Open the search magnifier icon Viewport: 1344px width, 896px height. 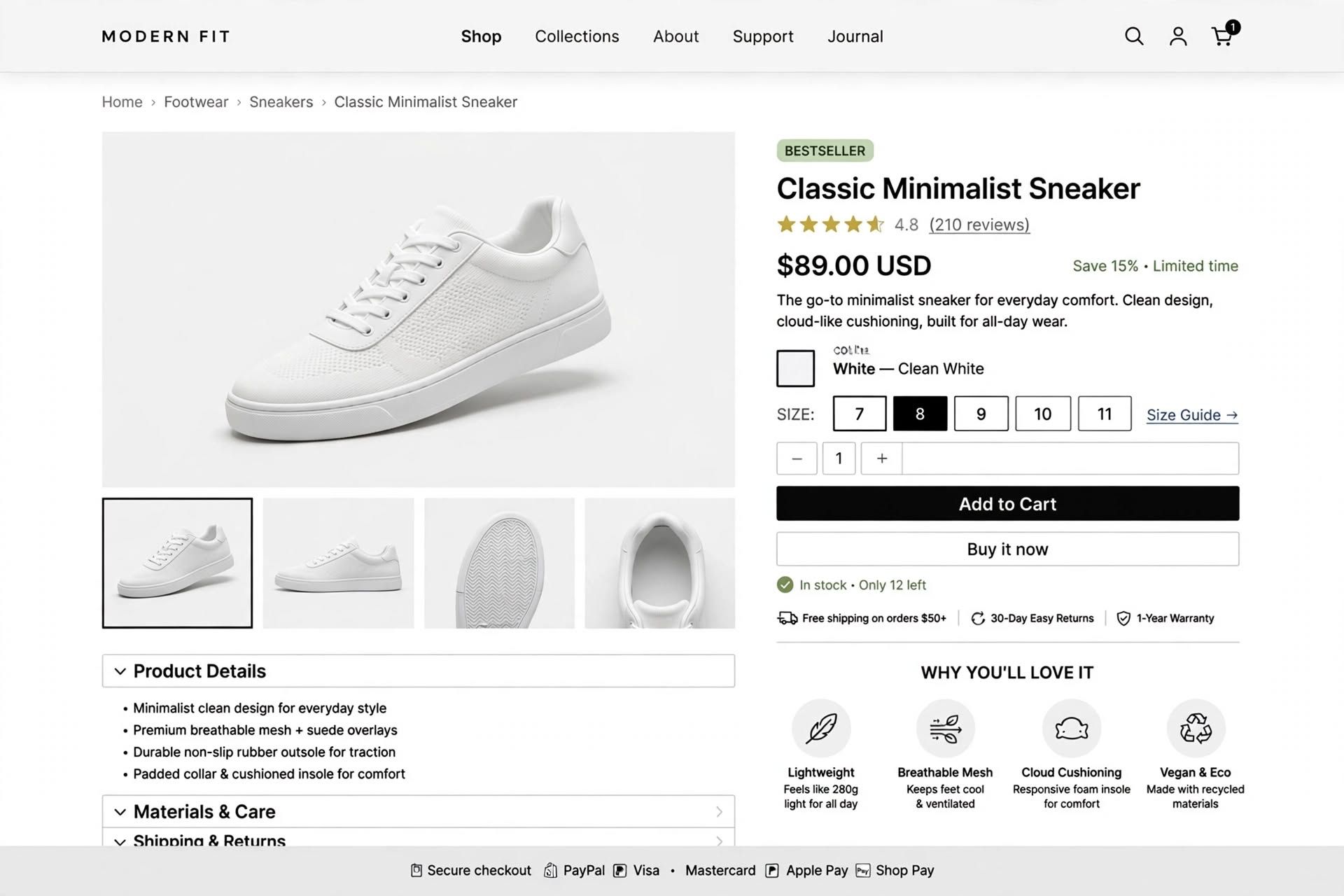coord(1134,36)
